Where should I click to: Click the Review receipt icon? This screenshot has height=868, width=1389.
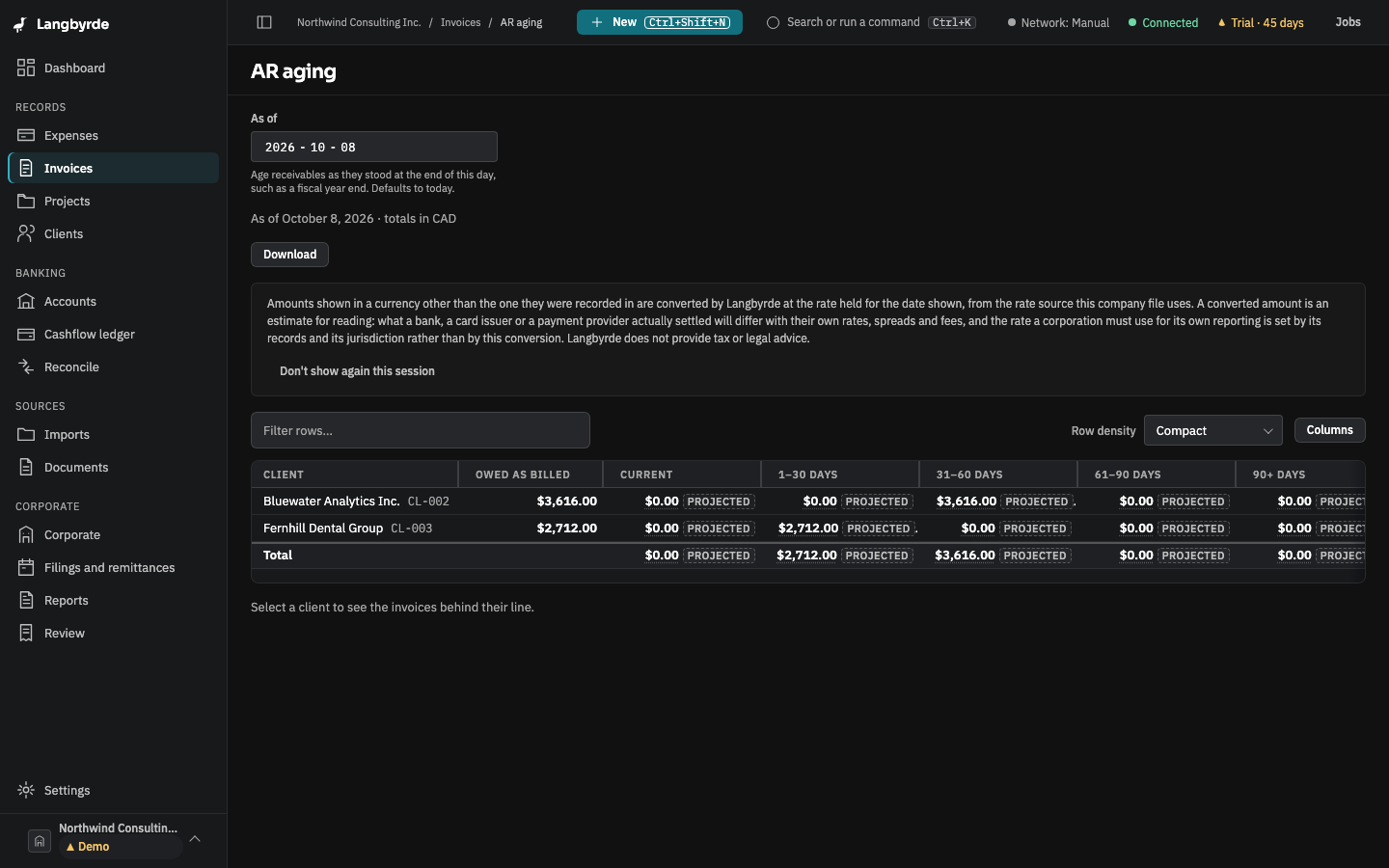click(26, 633)
